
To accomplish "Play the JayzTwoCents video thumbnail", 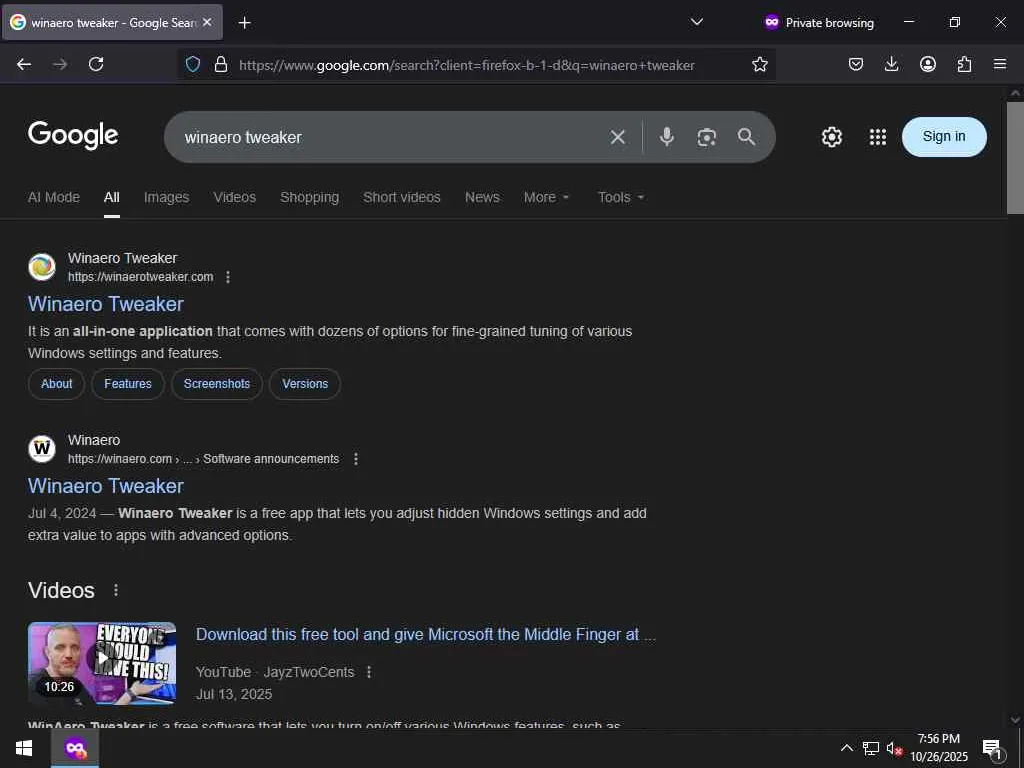I will (102, 663).
